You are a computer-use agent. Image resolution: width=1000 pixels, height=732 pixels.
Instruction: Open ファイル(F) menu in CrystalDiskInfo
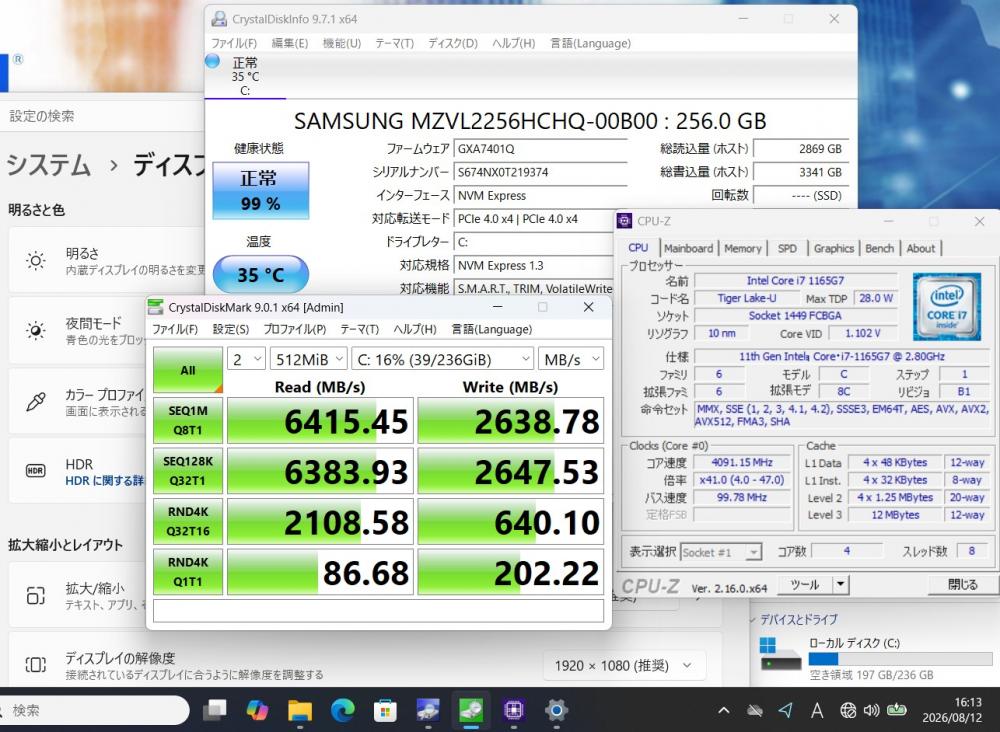click(234, 43)
